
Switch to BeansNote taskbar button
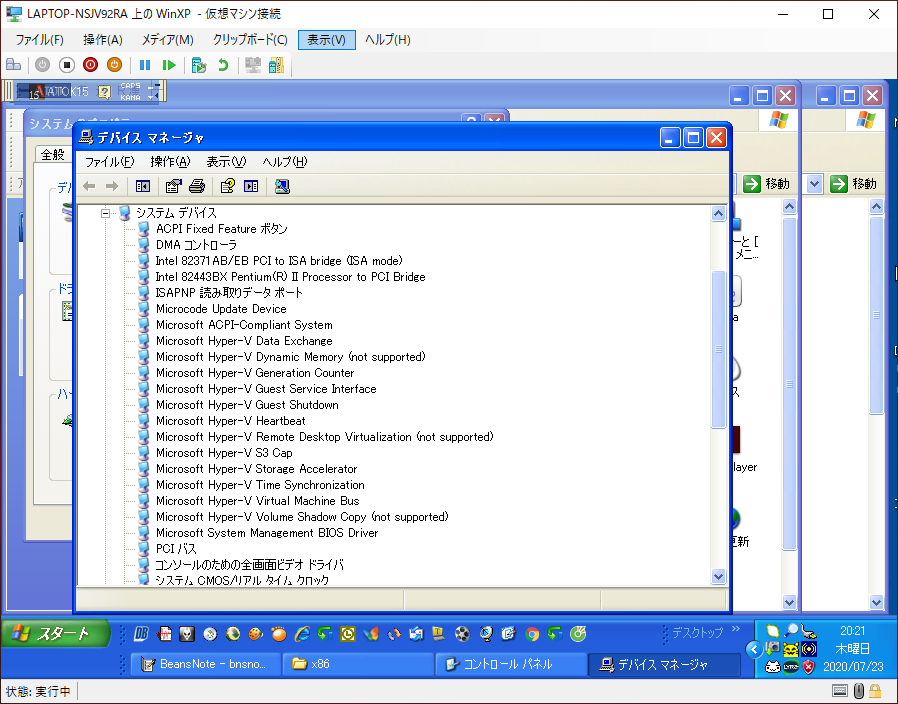[205, 664]
